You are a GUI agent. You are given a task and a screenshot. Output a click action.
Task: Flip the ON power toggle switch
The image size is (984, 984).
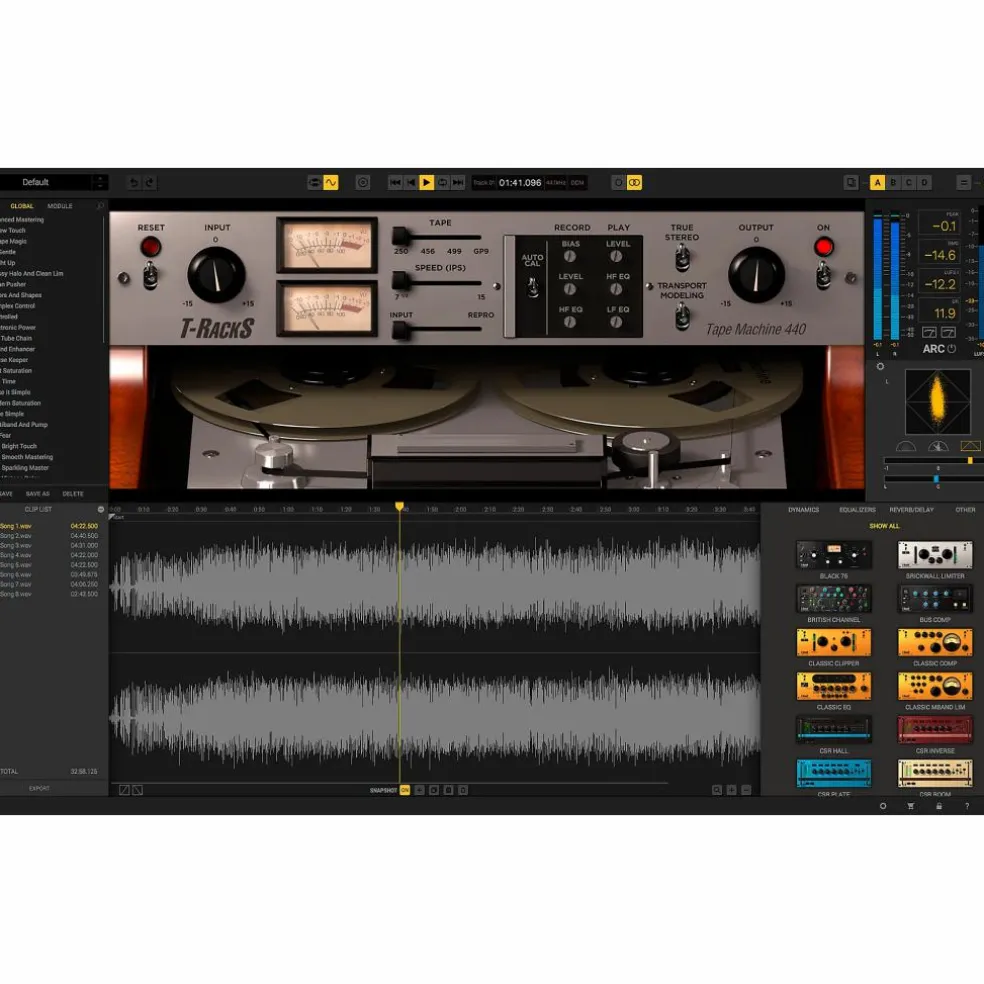pyautogui.click(x=823, y=275)
